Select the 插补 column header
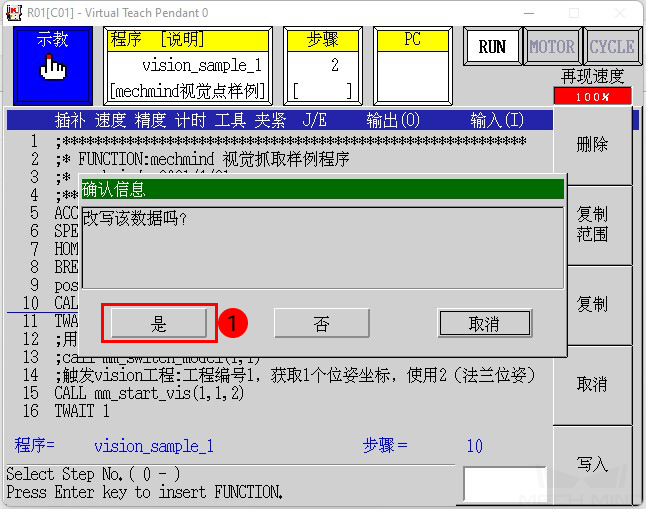This screenshot has height=509, width=646. point(70,121)
